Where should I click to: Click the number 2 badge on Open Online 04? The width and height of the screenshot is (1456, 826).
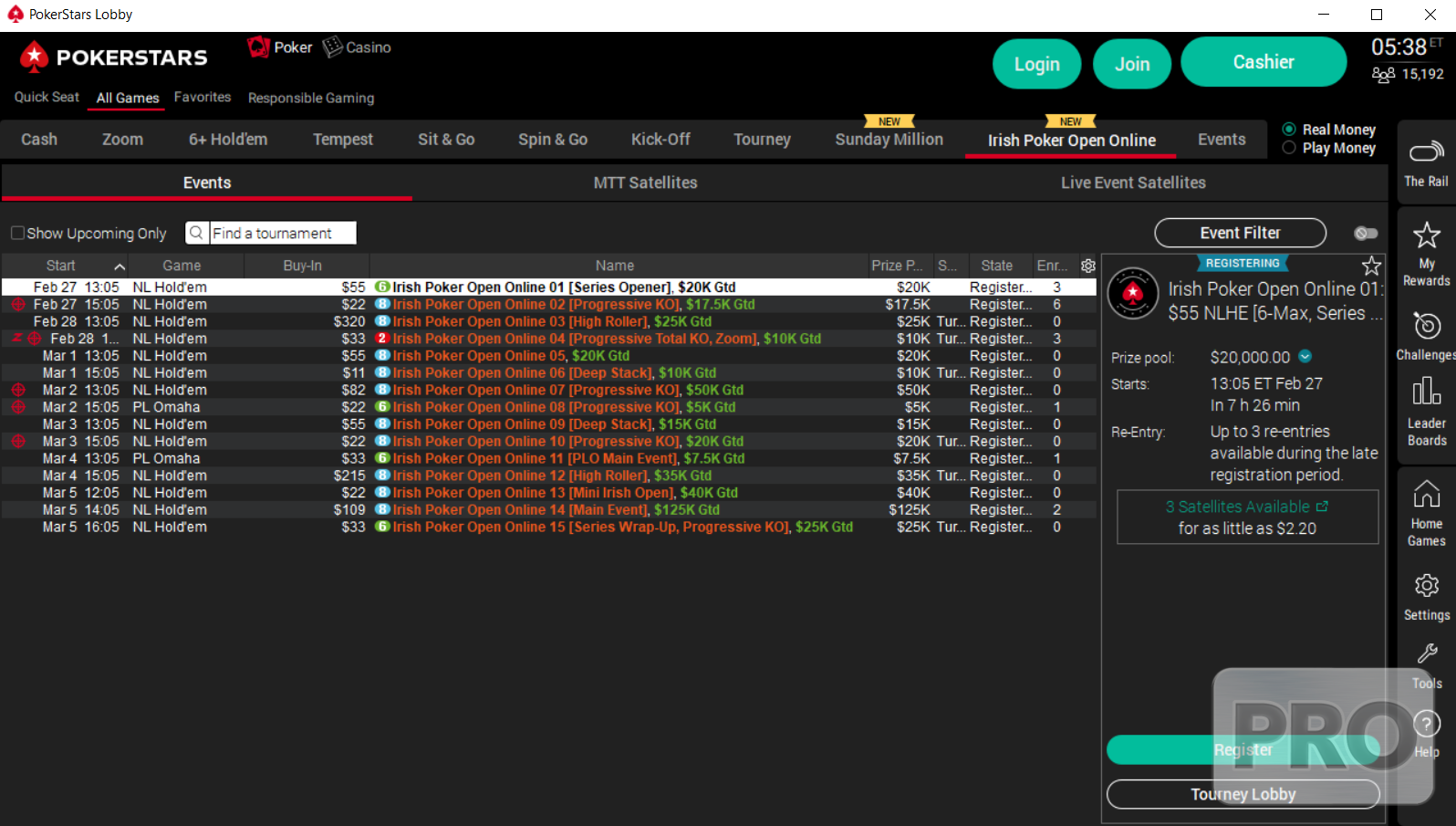coord(382,338)
